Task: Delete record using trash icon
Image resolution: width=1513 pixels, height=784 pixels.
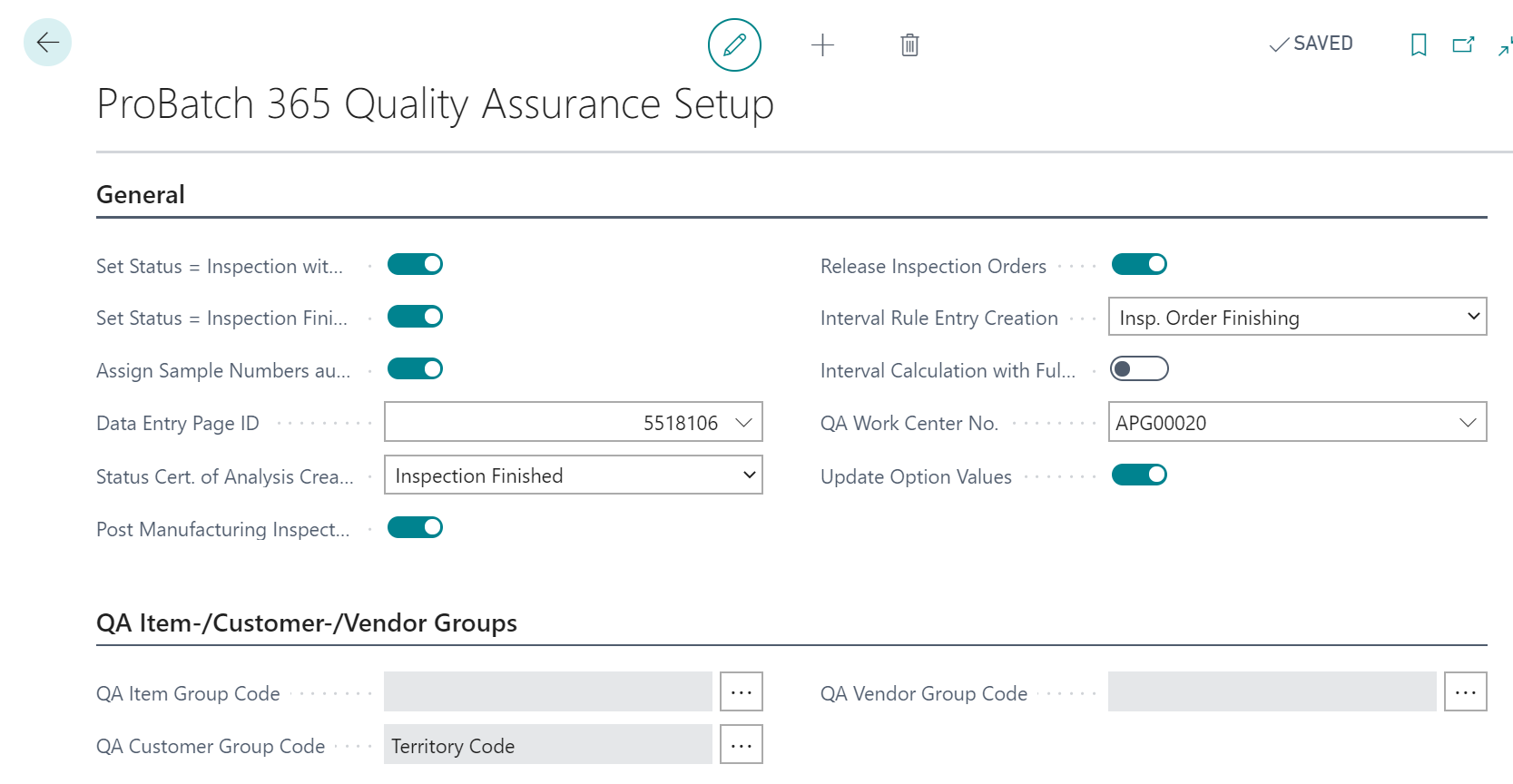Action: tap(909, 44)
